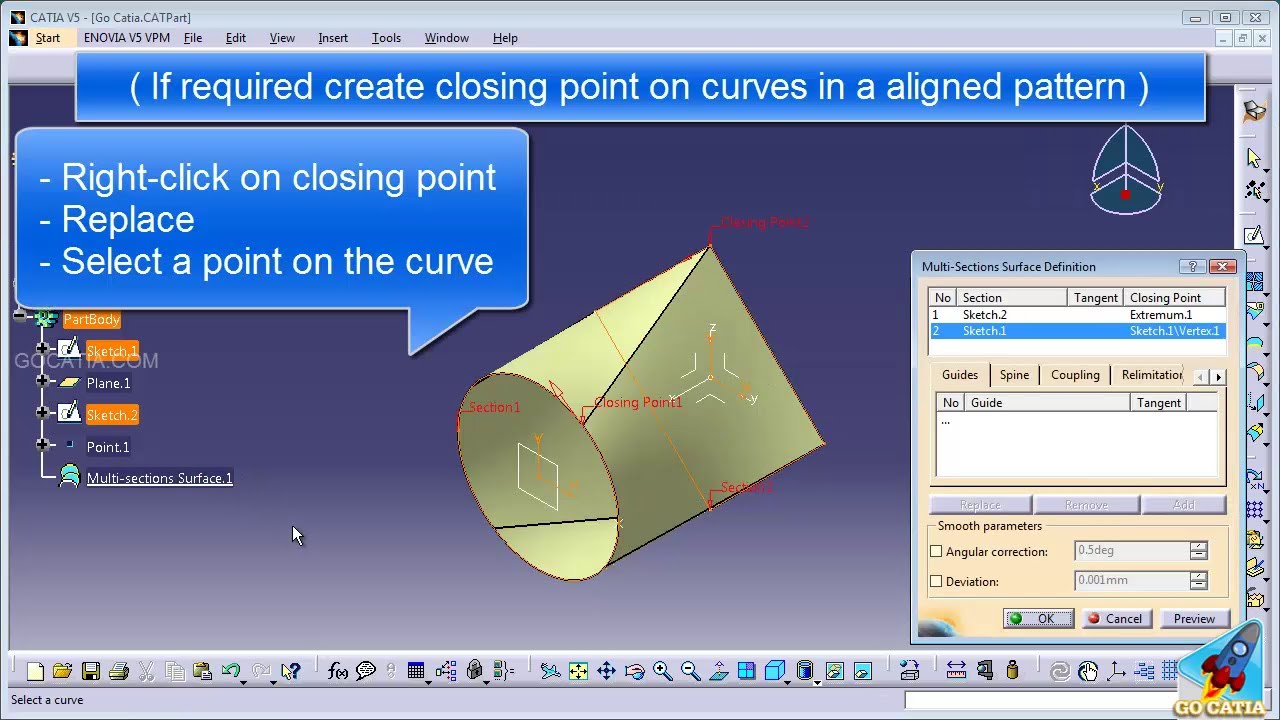Expand the PartBody tree node

click(x=19, y=317)
